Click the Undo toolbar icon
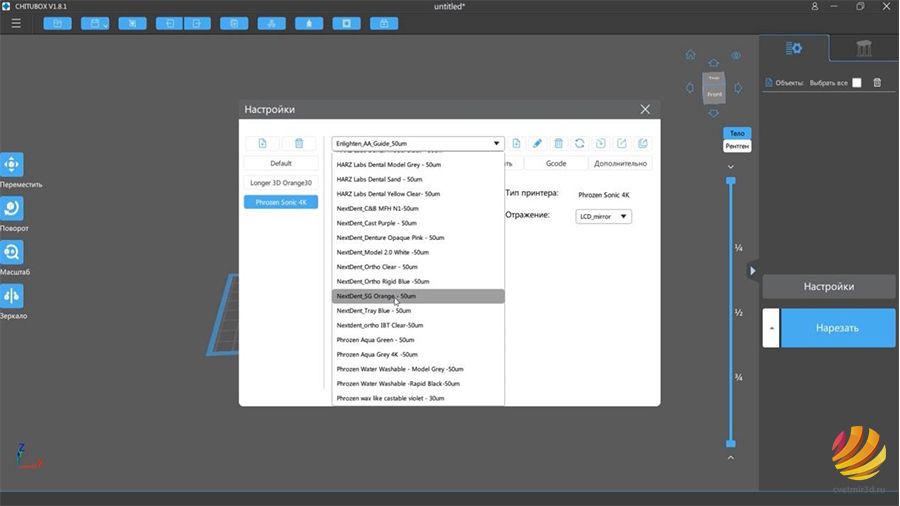The height and width of the screenshot is (506, 900). pos(169,24)
